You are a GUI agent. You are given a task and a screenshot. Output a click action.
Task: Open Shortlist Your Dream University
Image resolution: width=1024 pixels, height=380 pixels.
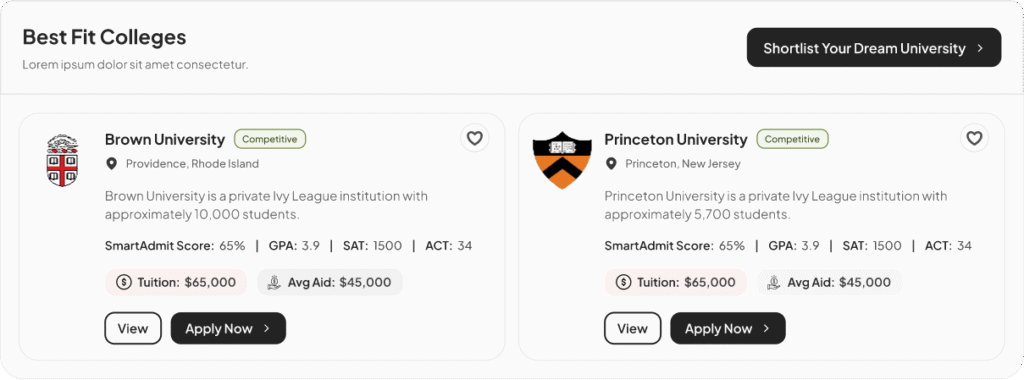click(x=874, y=48)
